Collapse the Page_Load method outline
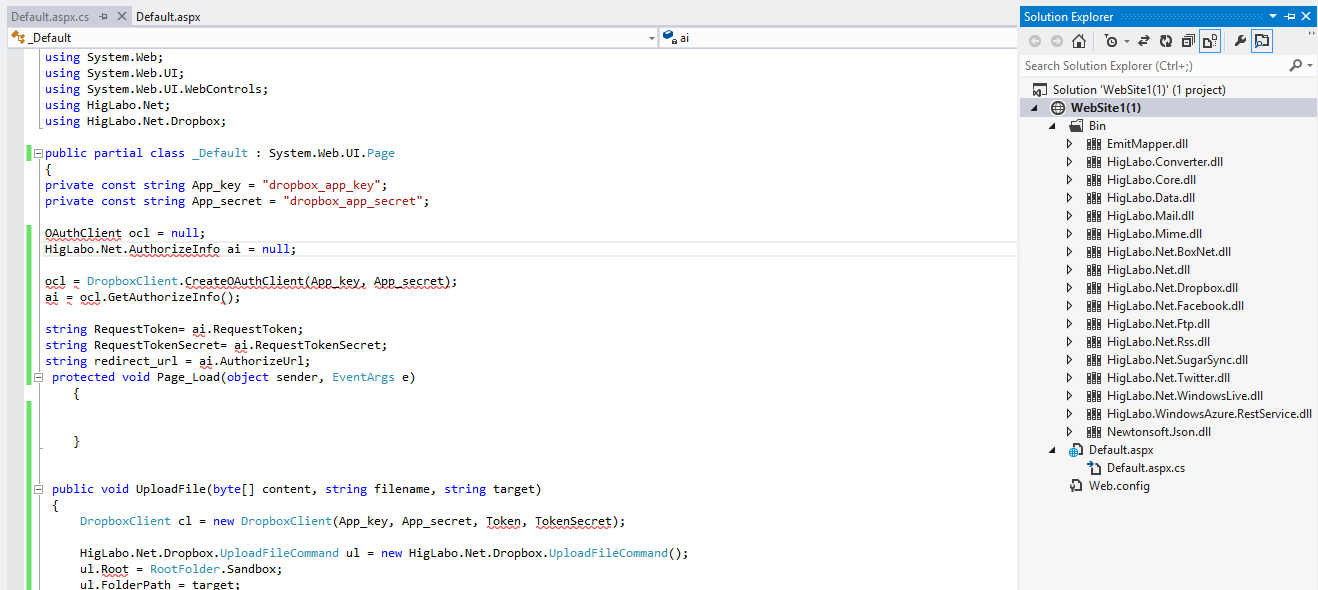1318x590 pixels. tap(38, 378)
